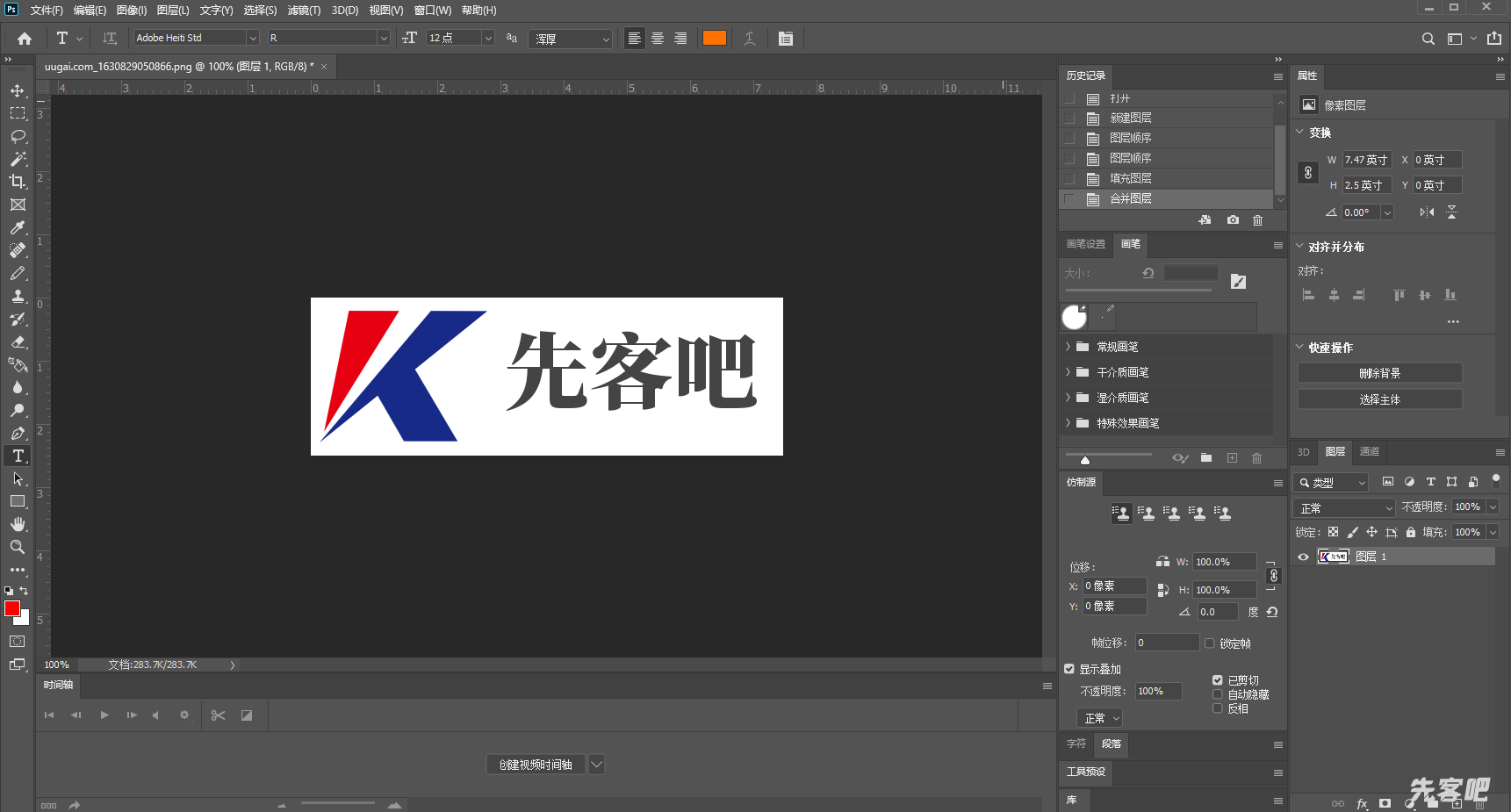Select the Hand tool
Viewport: 1511px width, 812px height.
[18, 524]
